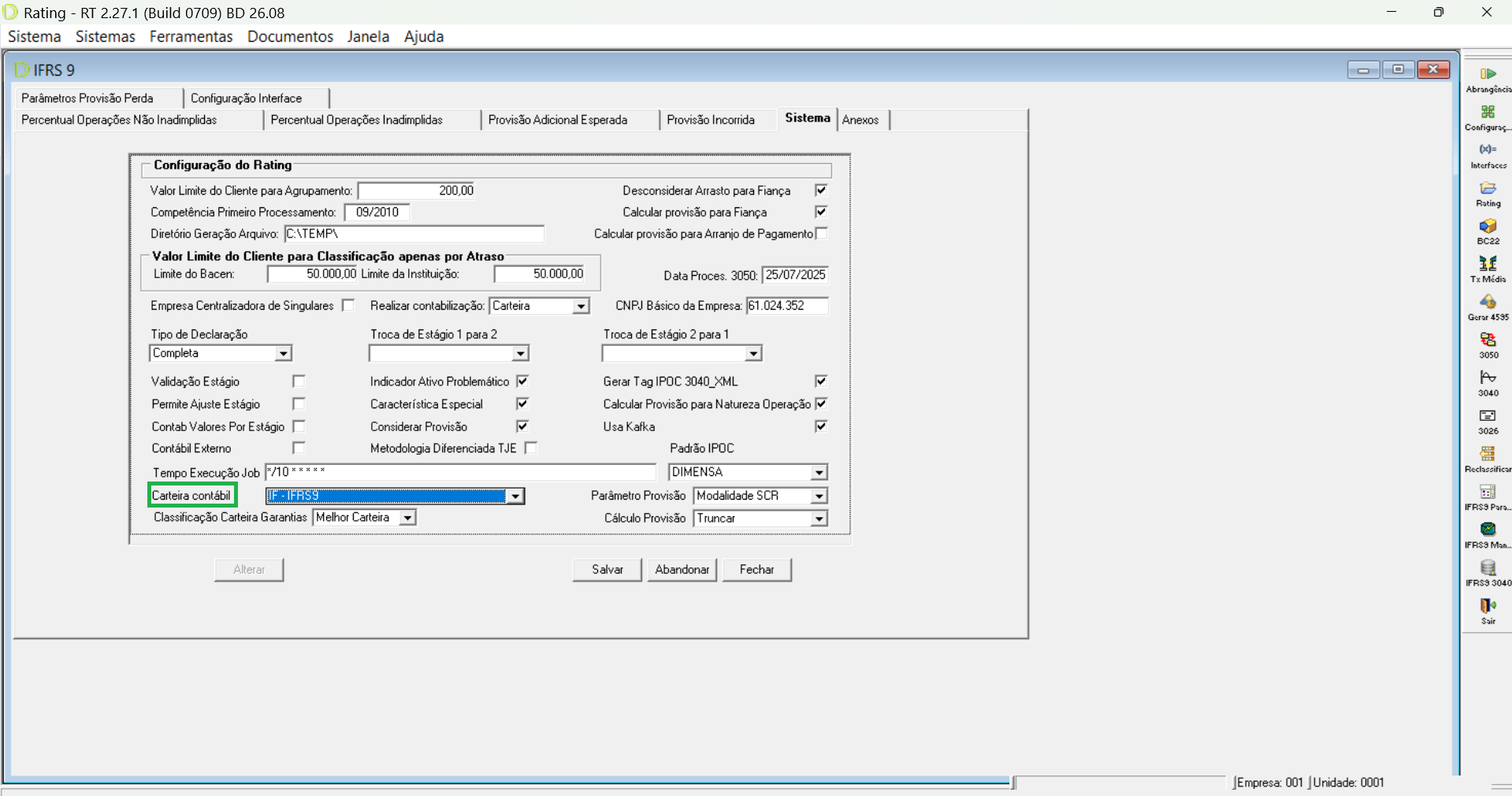The height and width of the screenshot is (796, 1512).
Task: Toggle Característica Especial checkbox
Action: [x=522, y=404]
